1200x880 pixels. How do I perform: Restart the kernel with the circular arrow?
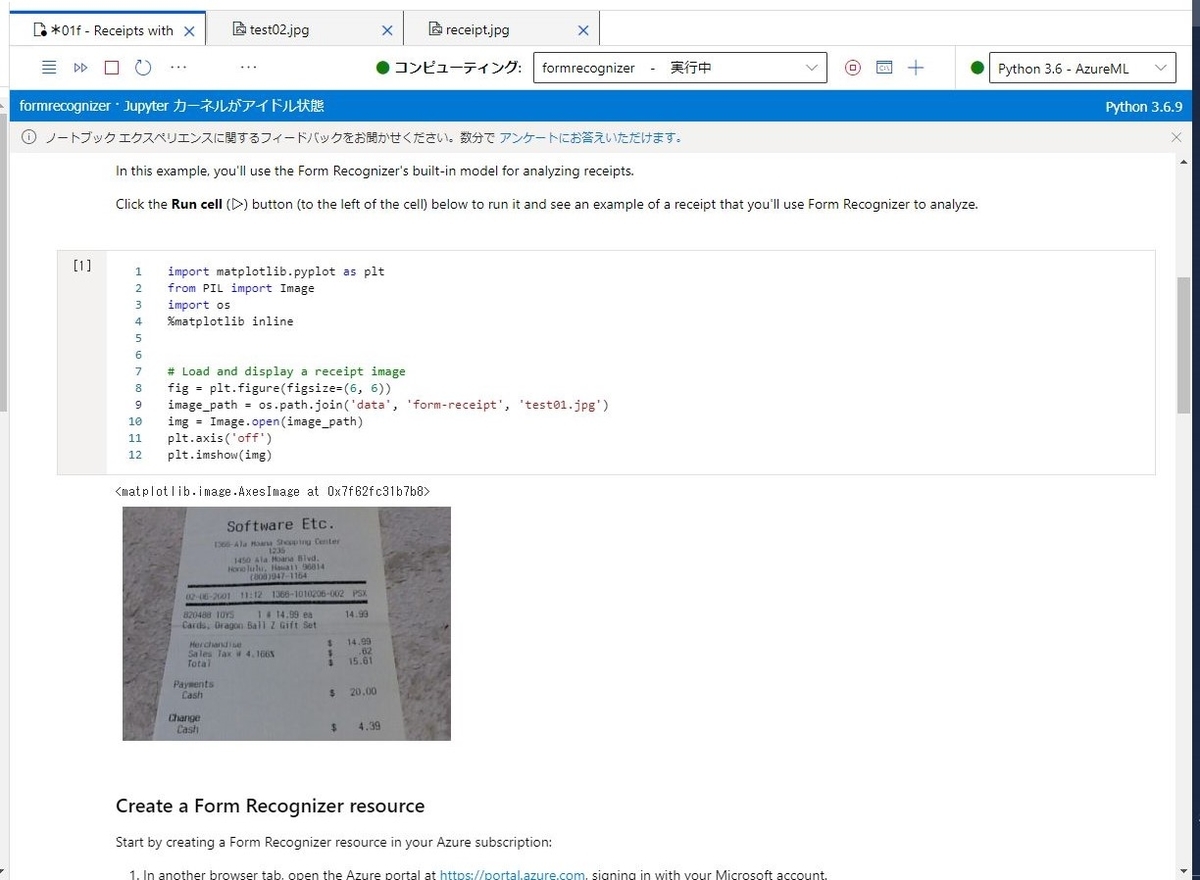(143, 68)
